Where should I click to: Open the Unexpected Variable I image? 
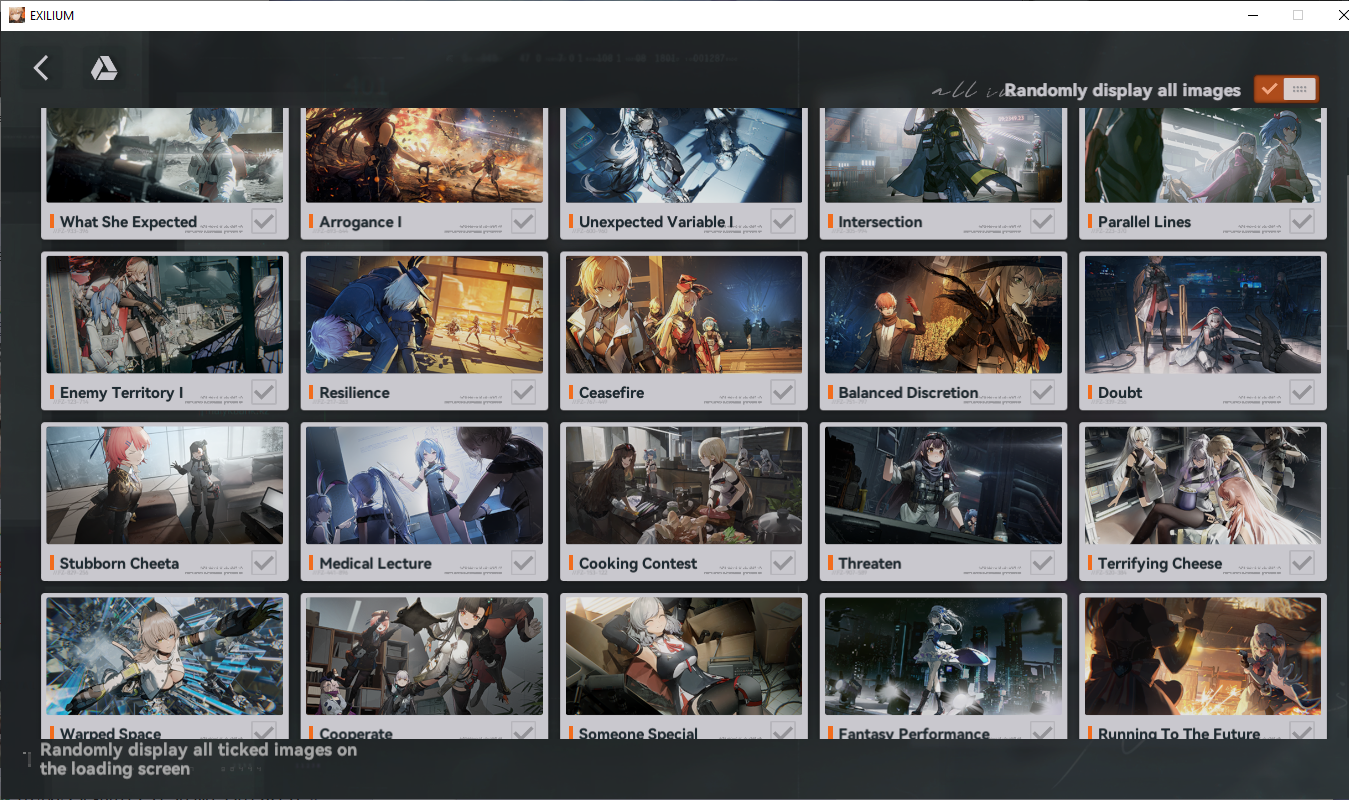tap(684, 156)
